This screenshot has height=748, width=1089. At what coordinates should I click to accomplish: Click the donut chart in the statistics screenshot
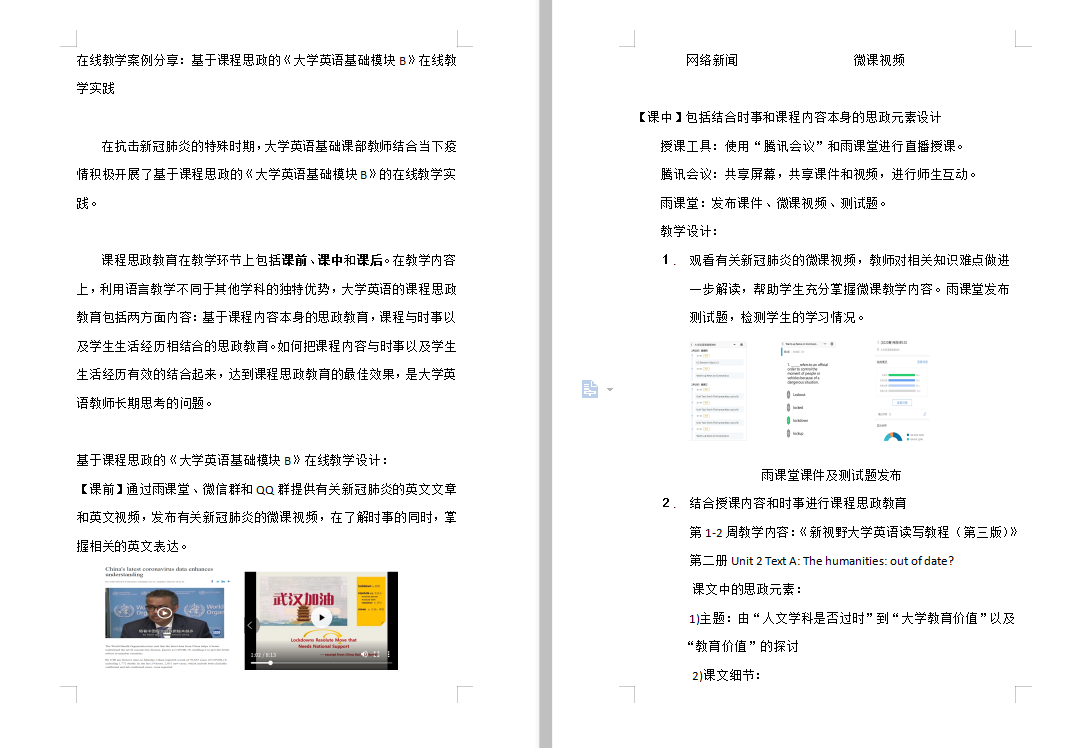click(x=892, y=436)
